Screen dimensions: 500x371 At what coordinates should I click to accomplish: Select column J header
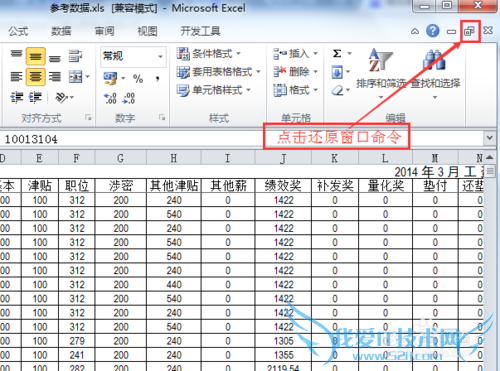tap(283, 158)
